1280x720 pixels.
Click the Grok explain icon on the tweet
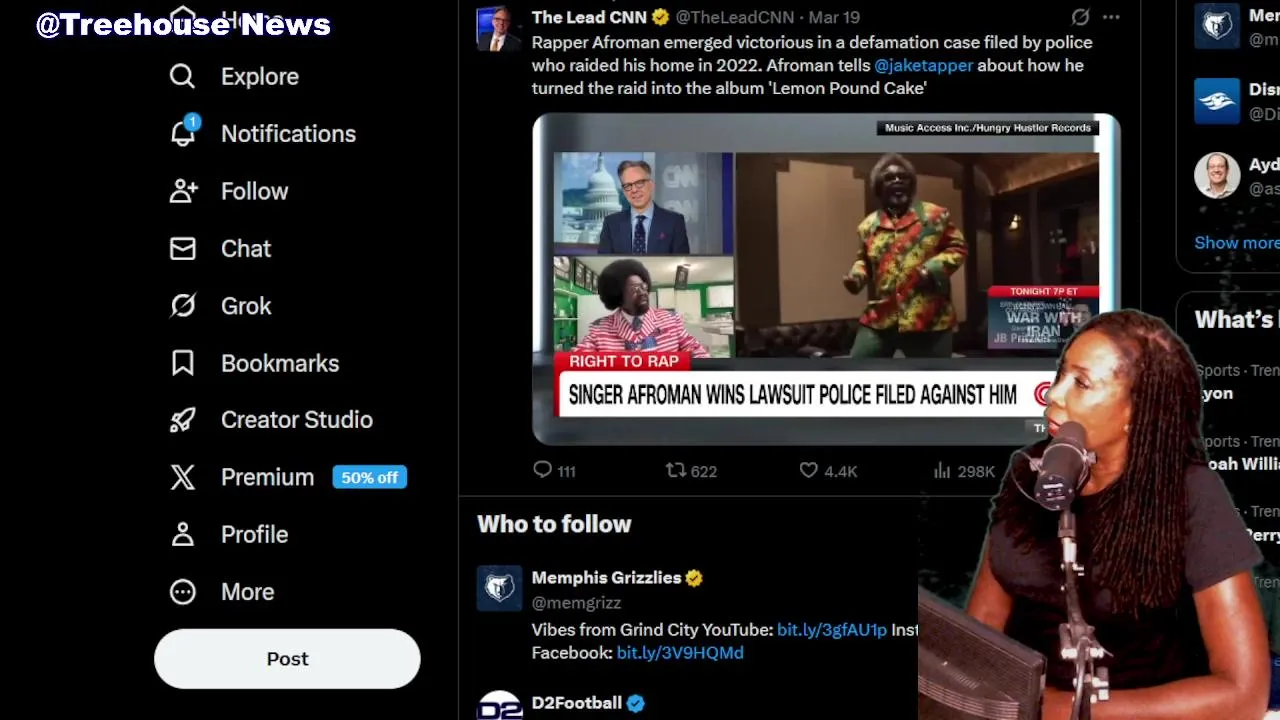coord(1080,17)
